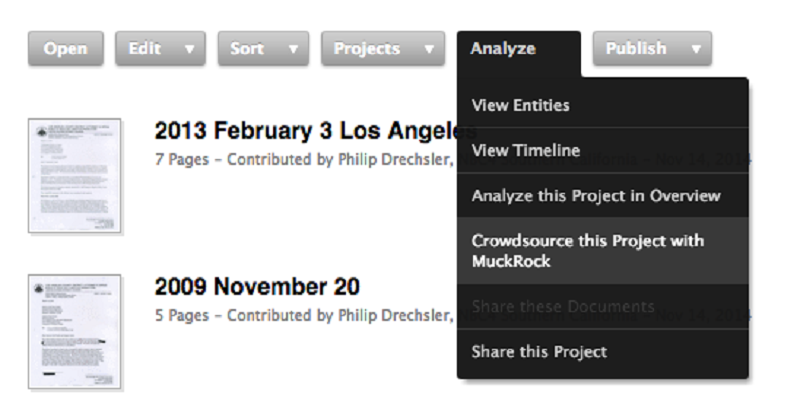Expand the Projects dropdown arrow
This screenshot has width=800, height=420.
pyautogui.click(x=429, y=49)
